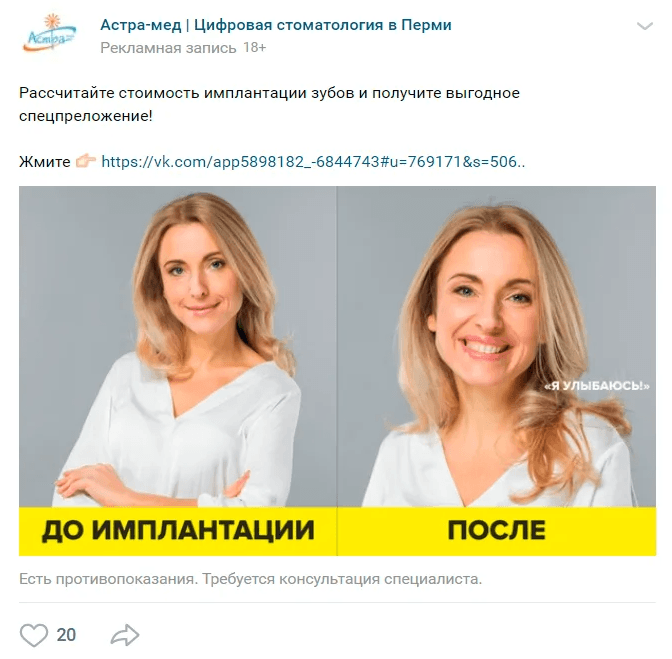
Task: Click the «Я улыбаюсь!» caption on the photo
Action: click(x=597, y=386)
